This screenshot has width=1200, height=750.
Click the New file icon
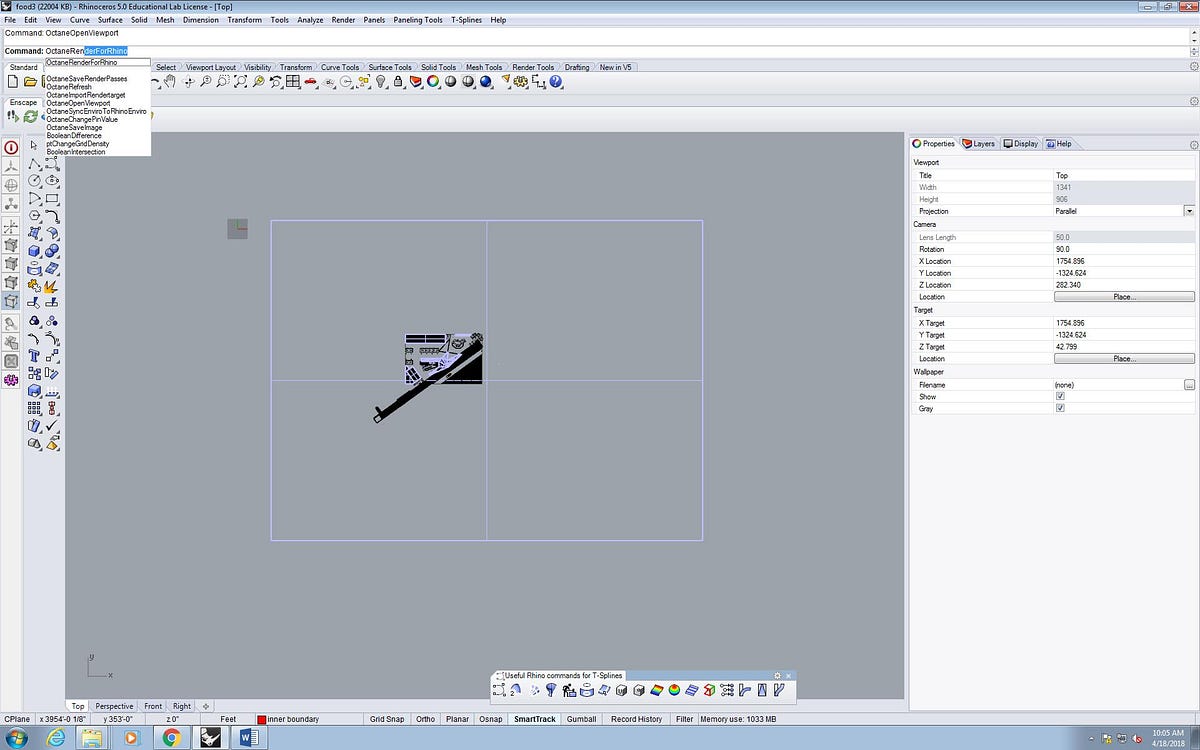tap(13, 82)
